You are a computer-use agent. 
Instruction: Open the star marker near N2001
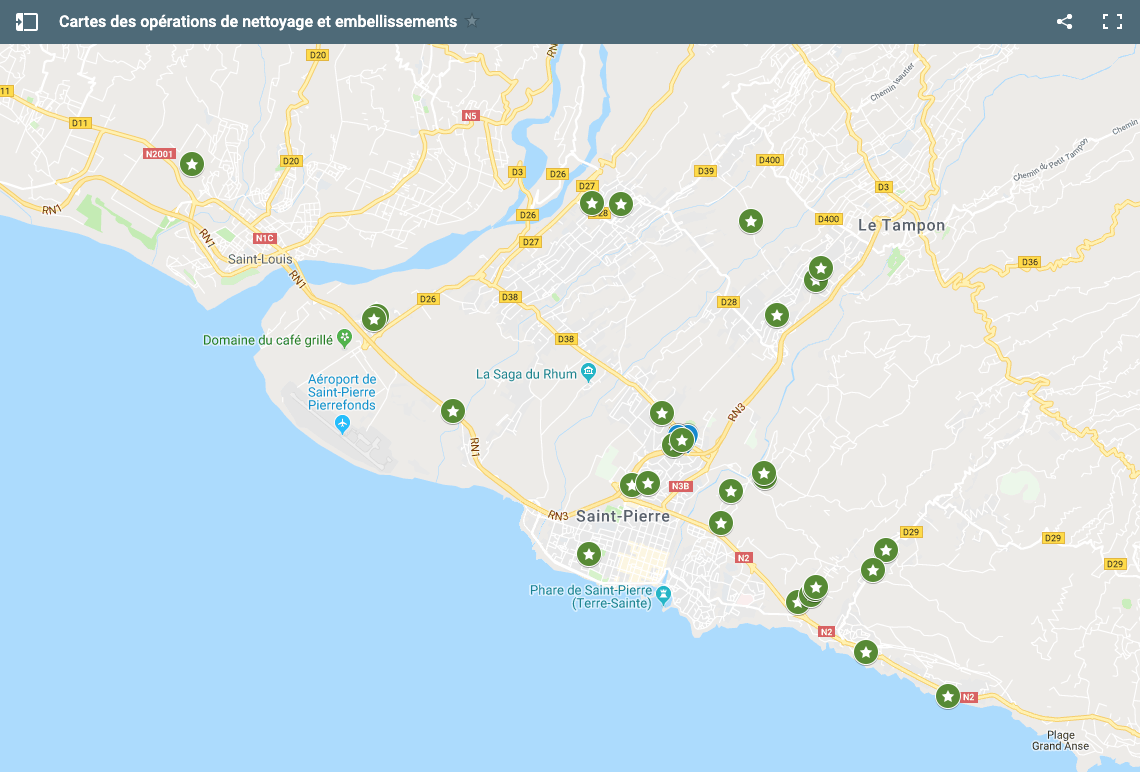tap(192, 164)
